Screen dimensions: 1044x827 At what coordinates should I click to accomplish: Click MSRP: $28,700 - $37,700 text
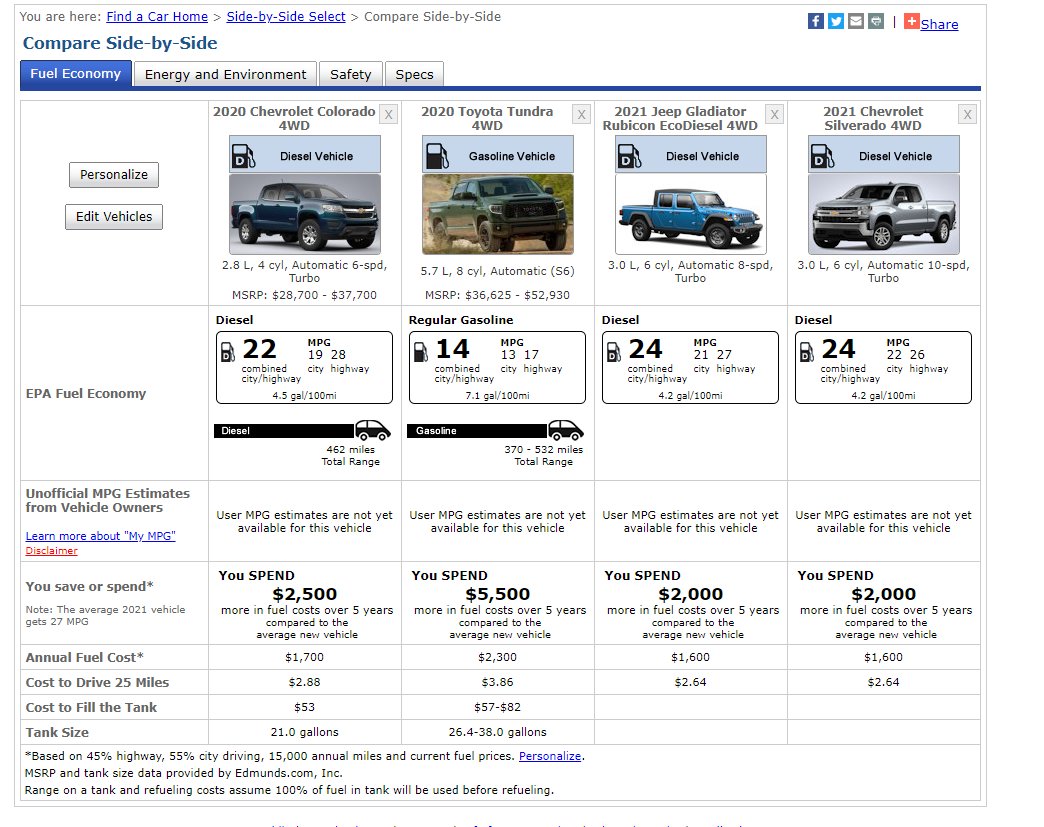pos(304,295)
